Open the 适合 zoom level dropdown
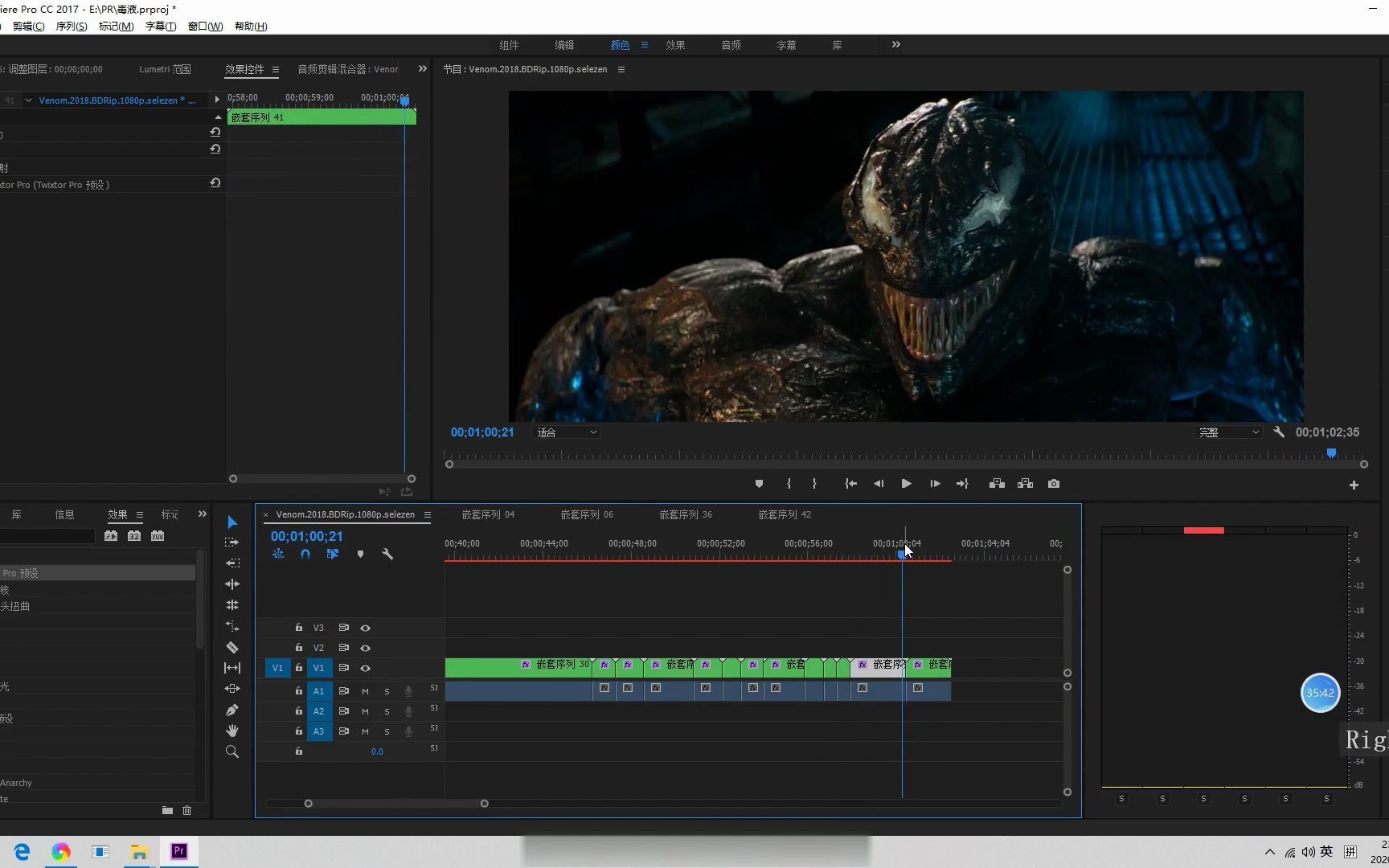 (x=567, y=432)
